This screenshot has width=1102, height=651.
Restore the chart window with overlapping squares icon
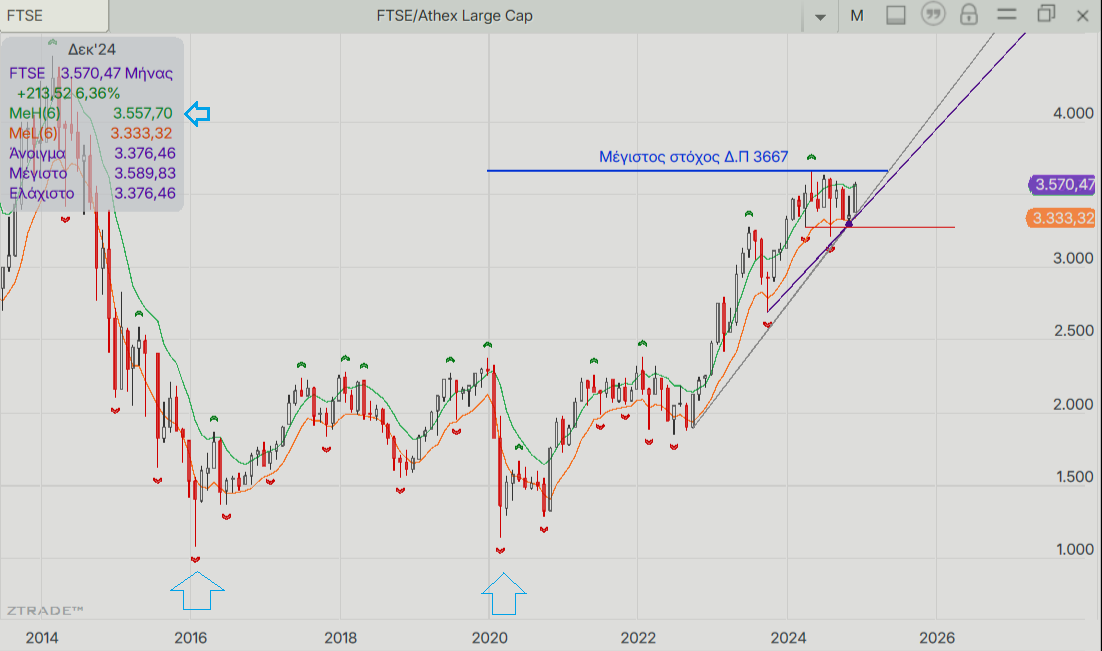pyautogui.click(x=1046, y=13)
